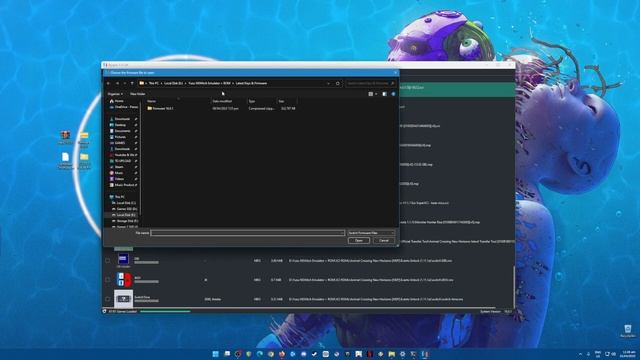
Task: Refresh the file dialog folder view
Action: [338, 83]
